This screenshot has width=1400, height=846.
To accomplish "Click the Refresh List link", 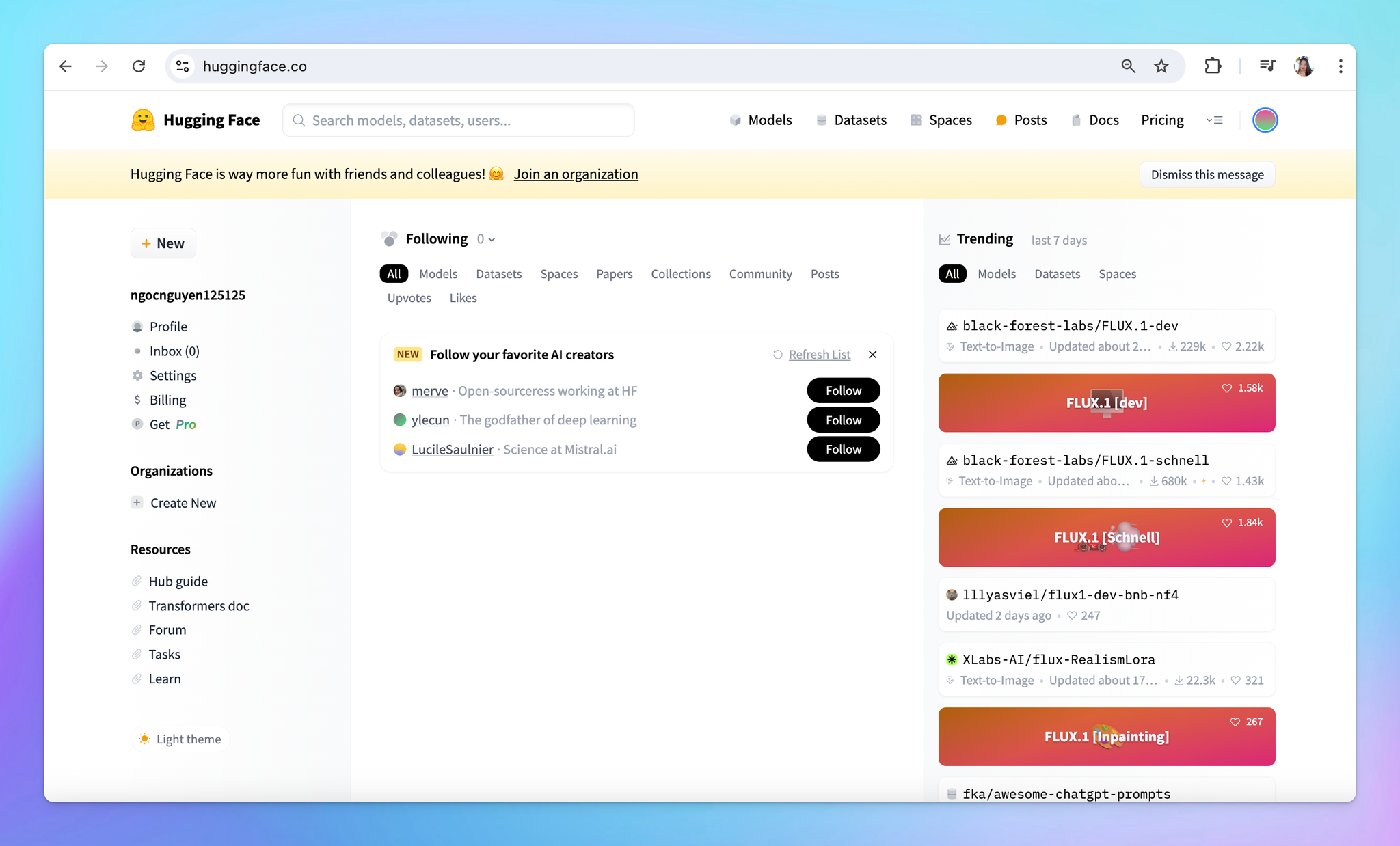I will click(x=820, y=355).
